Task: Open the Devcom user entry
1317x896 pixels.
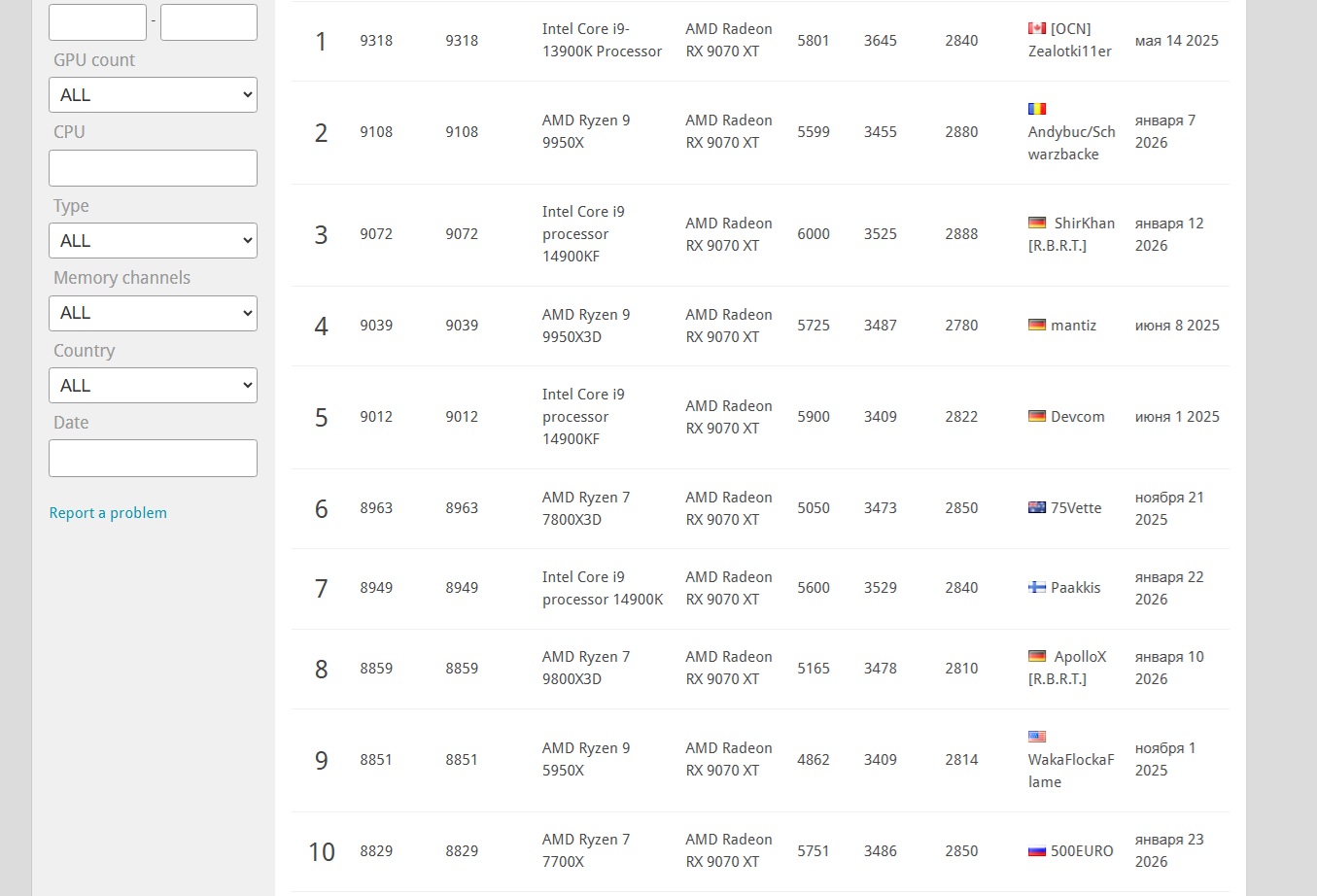Action: (1077, 417)
